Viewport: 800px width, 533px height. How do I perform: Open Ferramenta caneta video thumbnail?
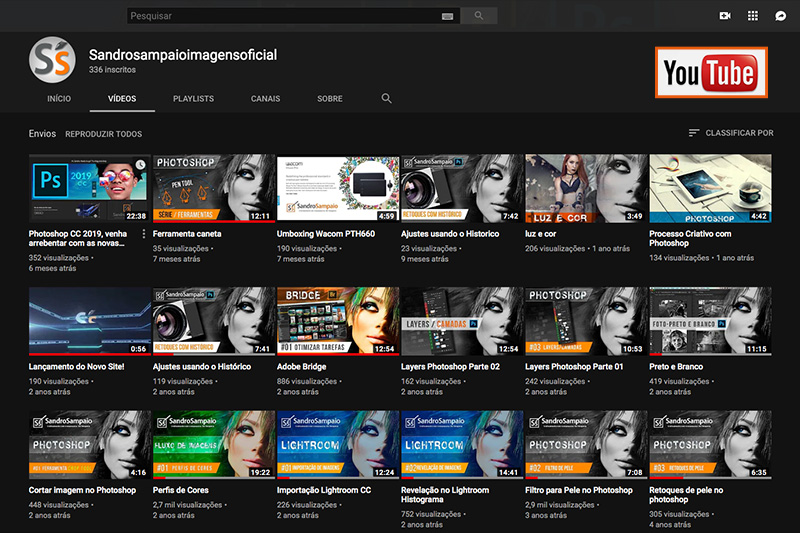click(x=214, y=188)
